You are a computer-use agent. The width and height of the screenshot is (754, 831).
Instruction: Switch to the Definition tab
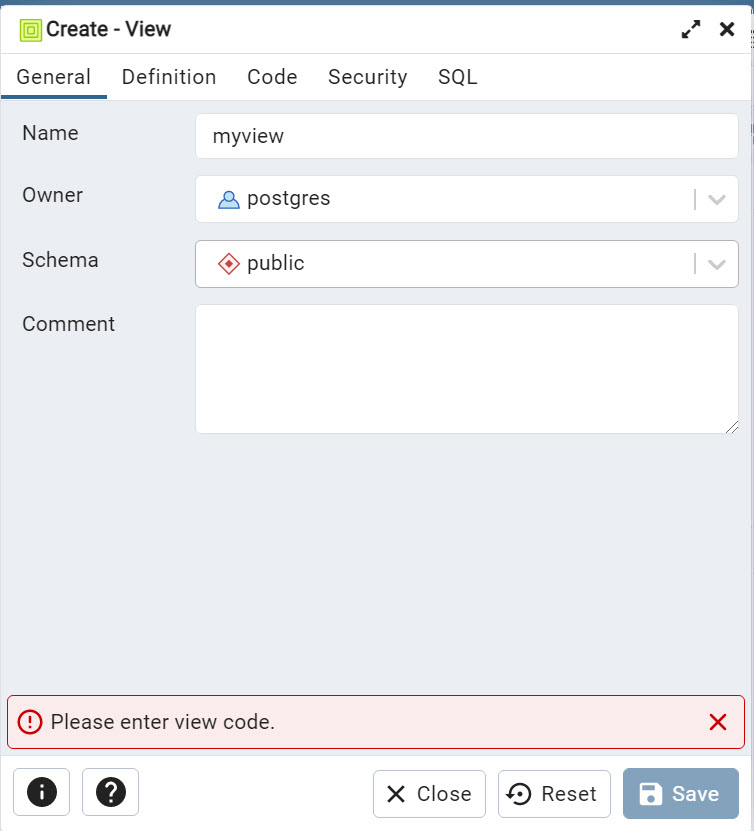169,77
